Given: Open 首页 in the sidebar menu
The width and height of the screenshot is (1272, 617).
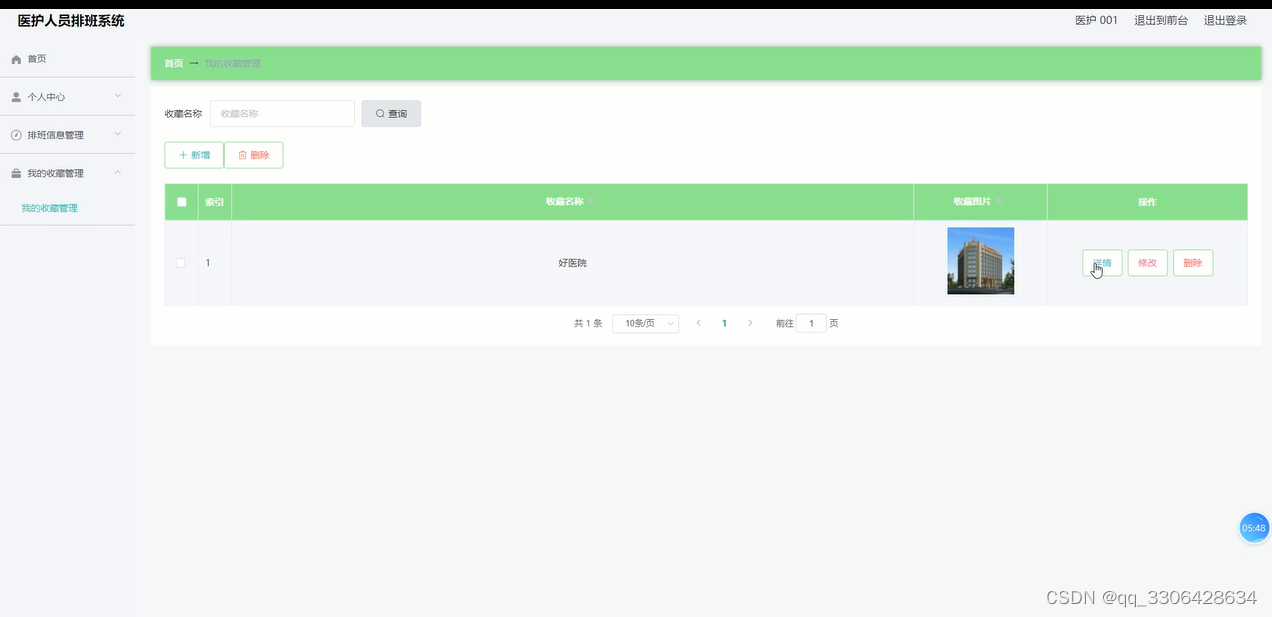Looking at the screenshot, I should [67, 59].
